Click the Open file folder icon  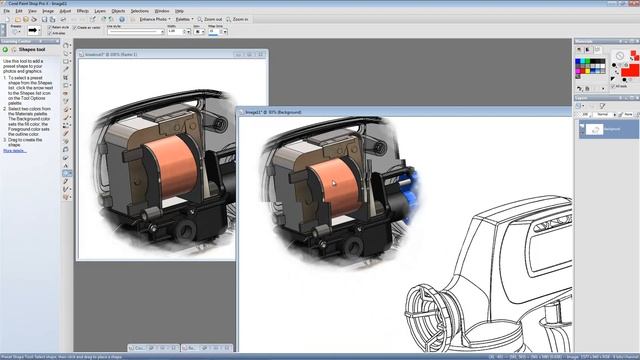coord(18,19)
